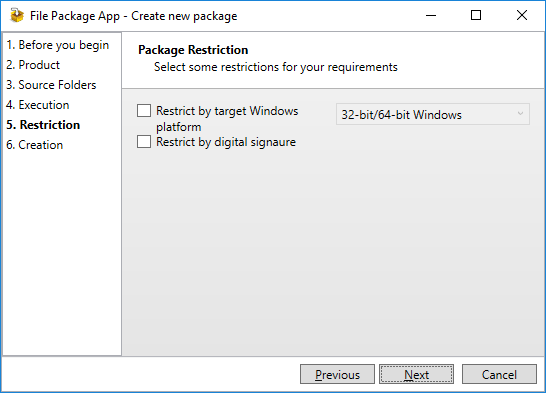Go to step 6. Creation
This screenshot has width=546, height=393.
(34, 145)
